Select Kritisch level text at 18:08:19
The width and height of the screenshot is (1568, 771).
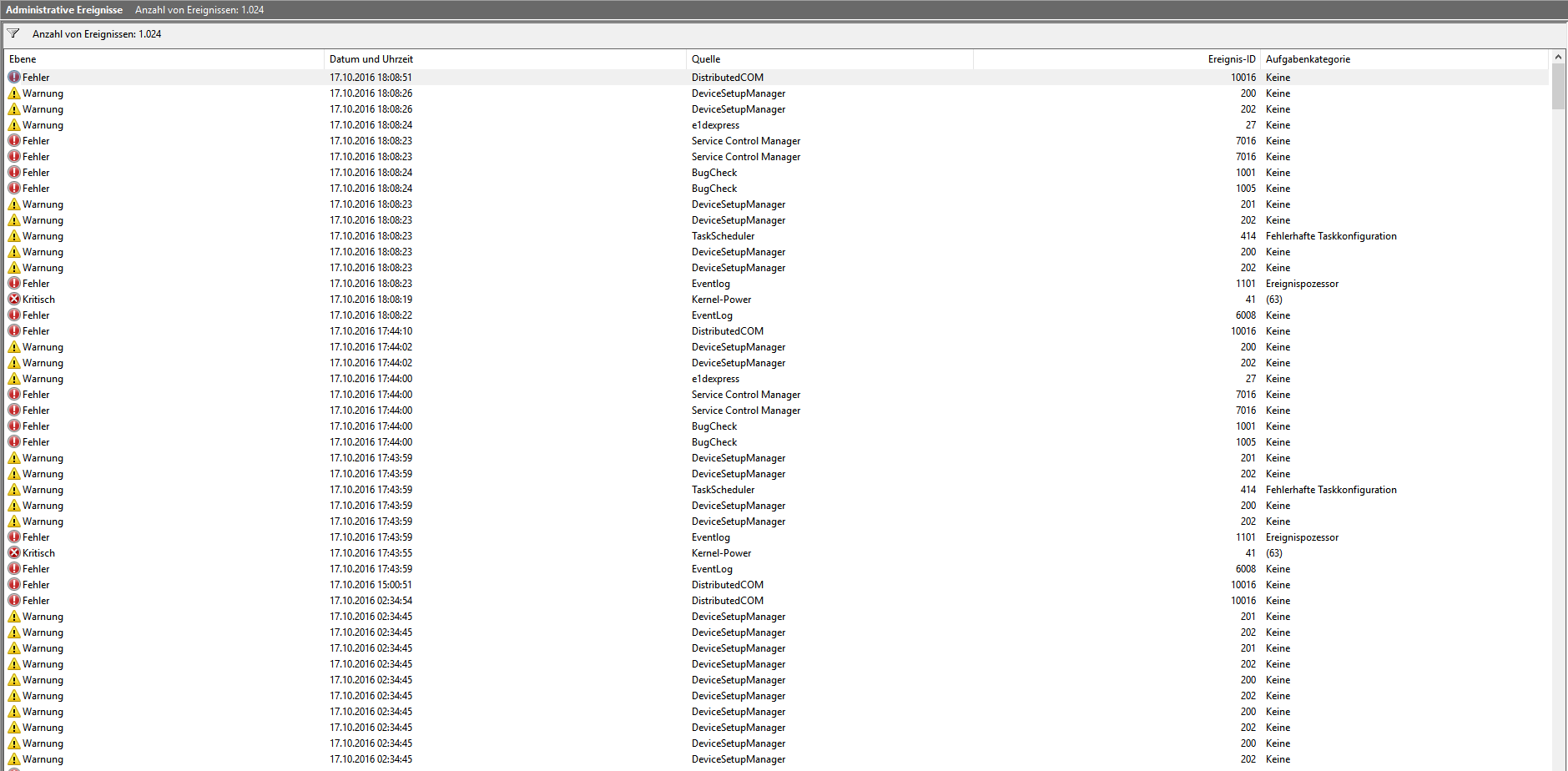tap(38, 299)
